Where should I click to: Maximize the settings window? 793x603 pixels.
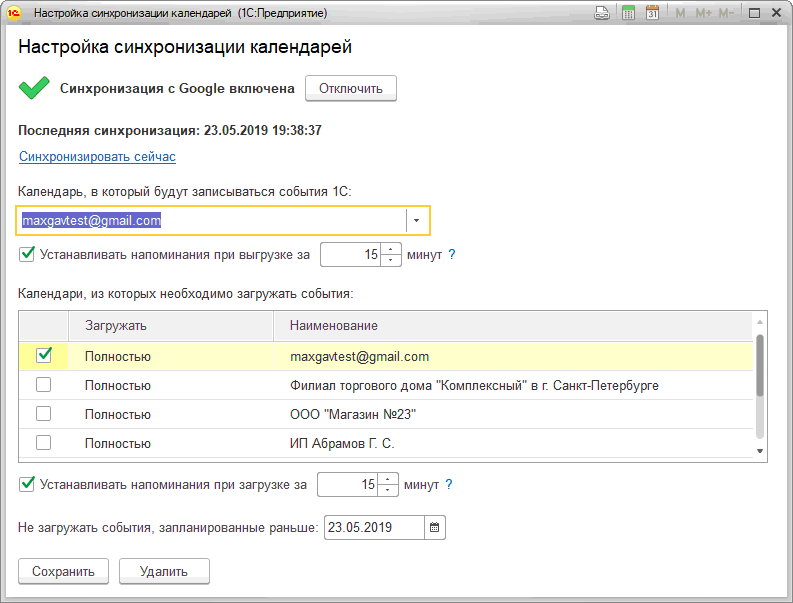coord(754,13)
